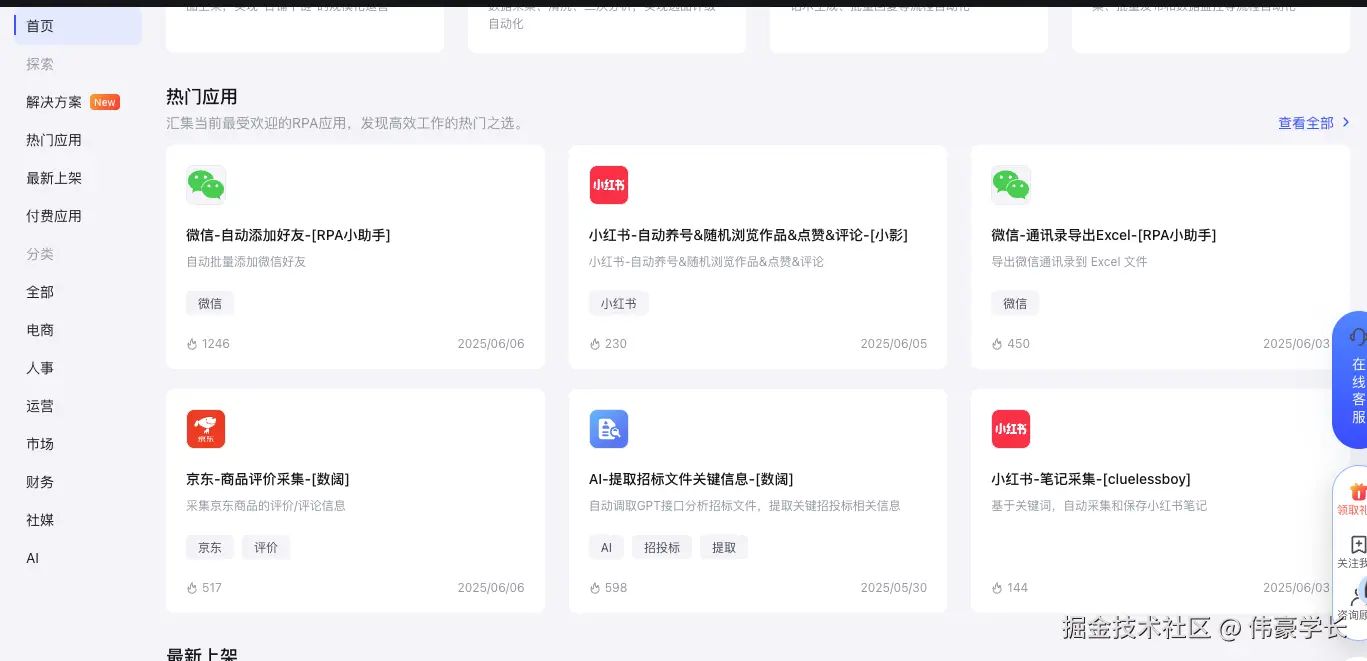This screenshot has height=661, width=1367.
Task: Open AI-提取招标文件关键信息-[数阔] title
Action: (691, 479)
